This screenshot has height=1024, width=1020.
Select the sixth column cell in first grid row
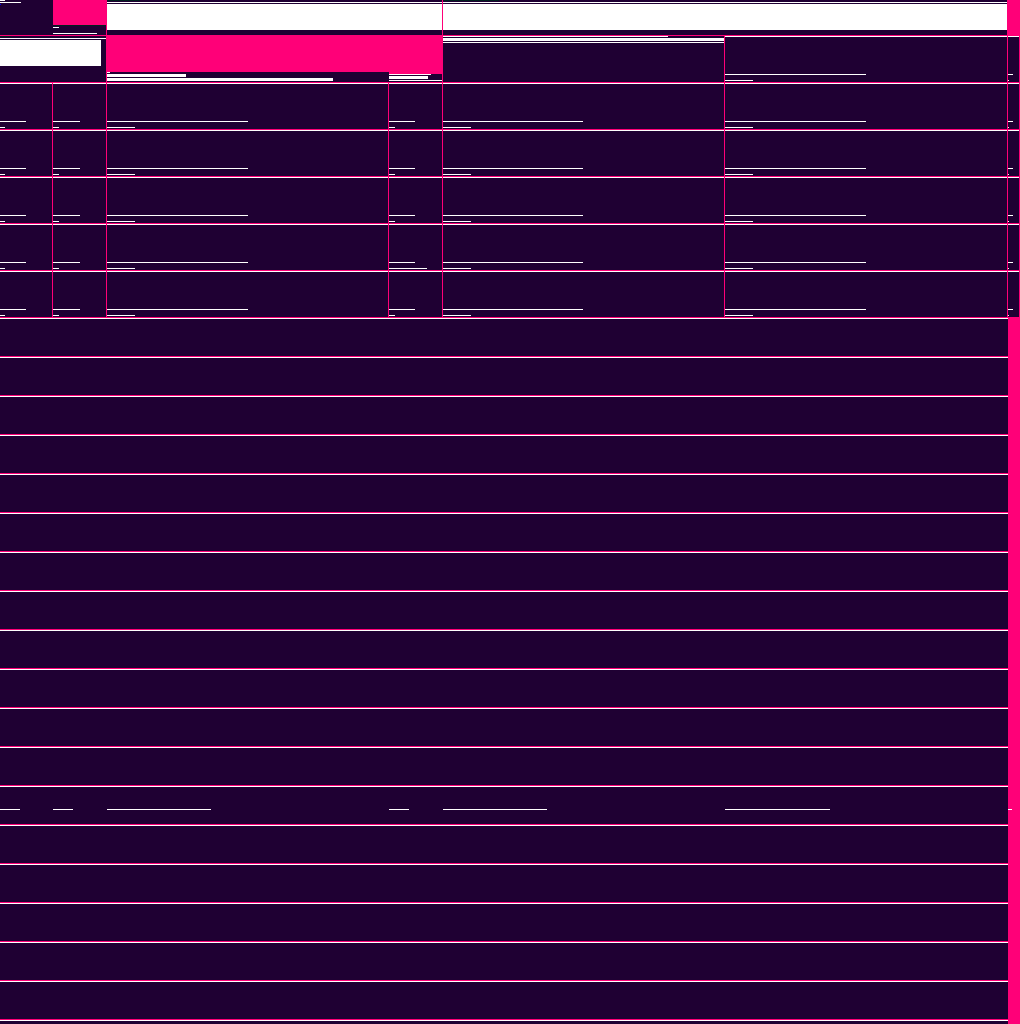[x=865, y=106]
